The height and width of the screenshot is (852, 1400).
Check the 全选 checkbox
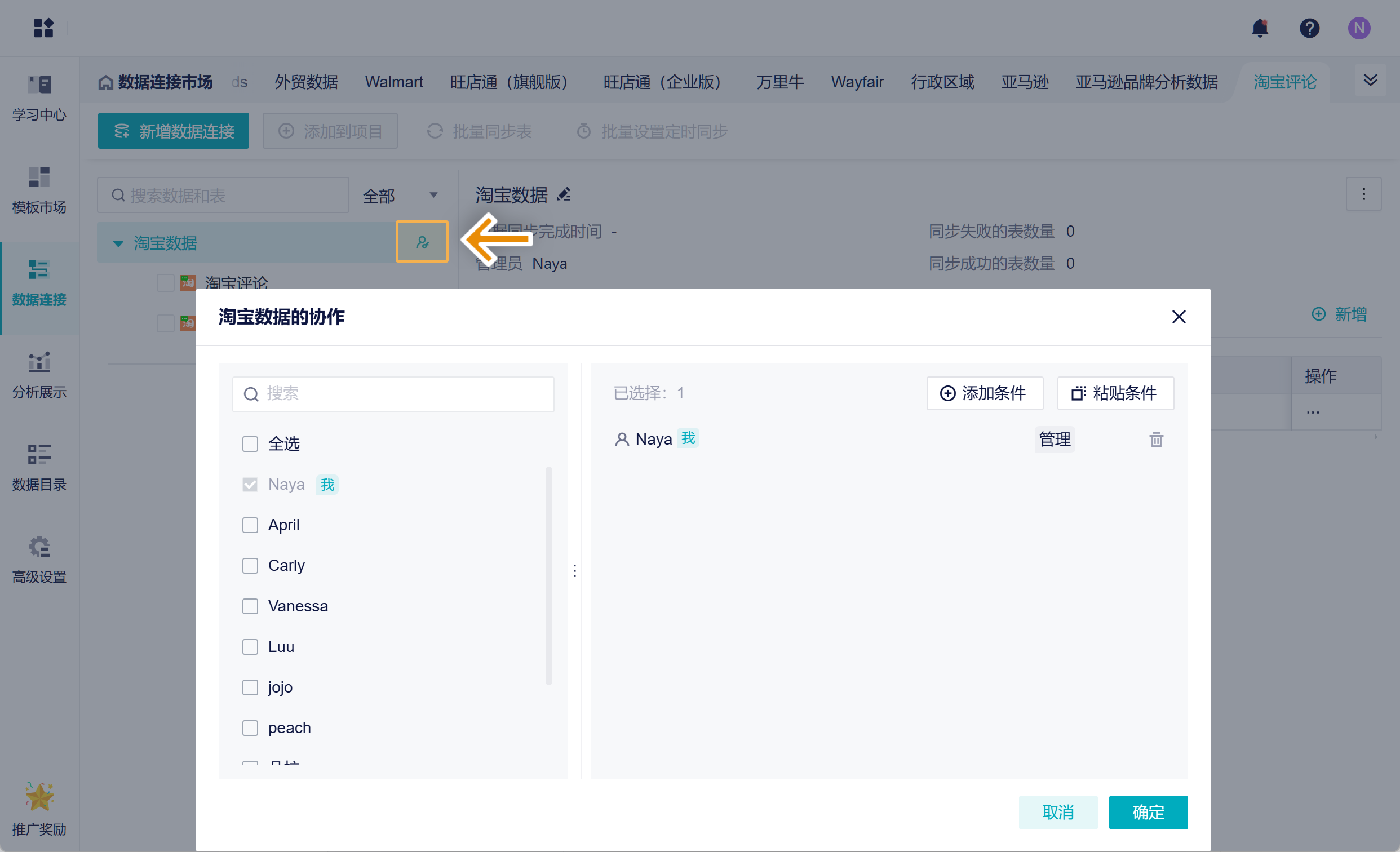(250, 443)
